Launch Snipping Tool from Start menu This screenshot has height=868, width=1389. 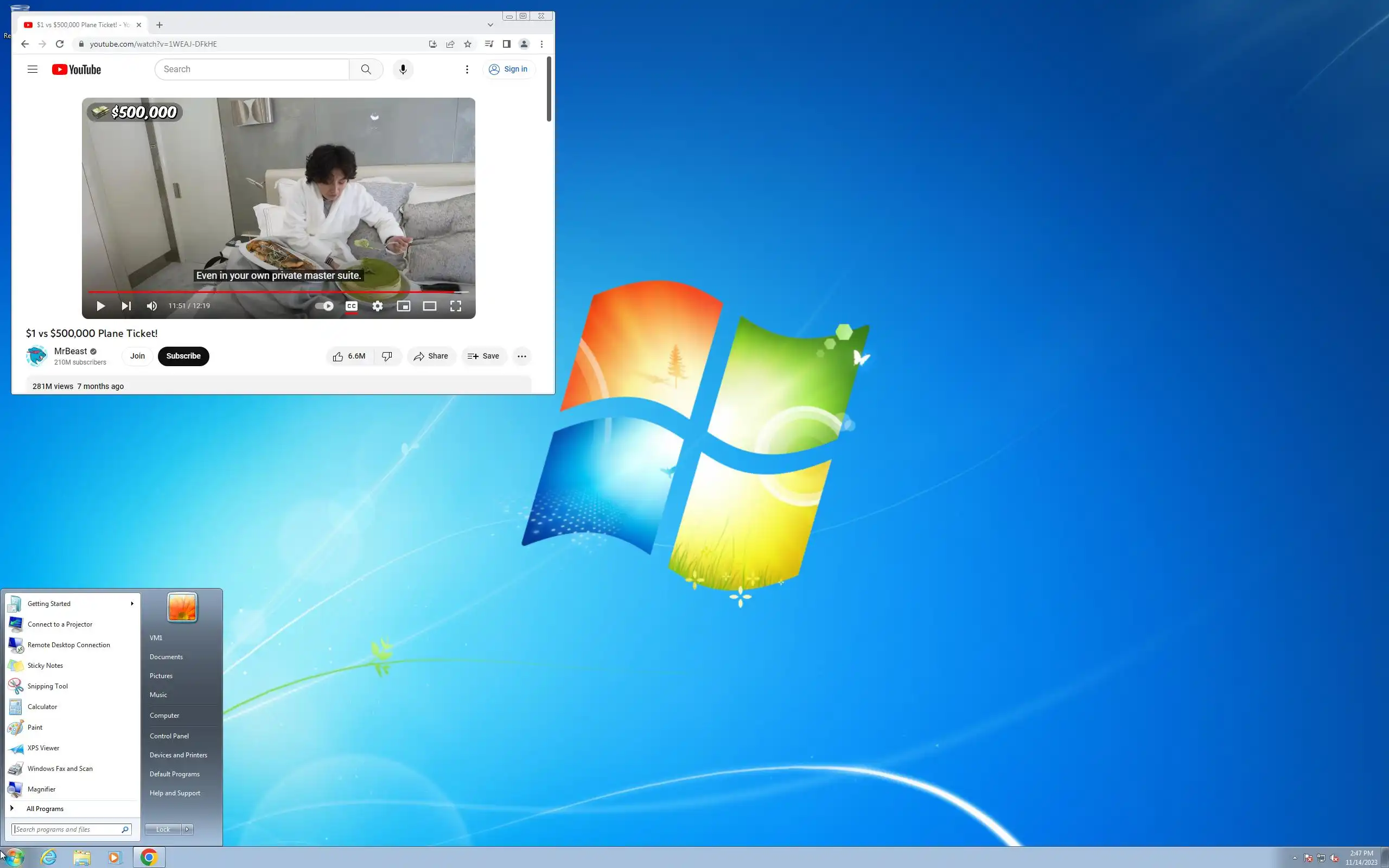(x=47, y=686)
